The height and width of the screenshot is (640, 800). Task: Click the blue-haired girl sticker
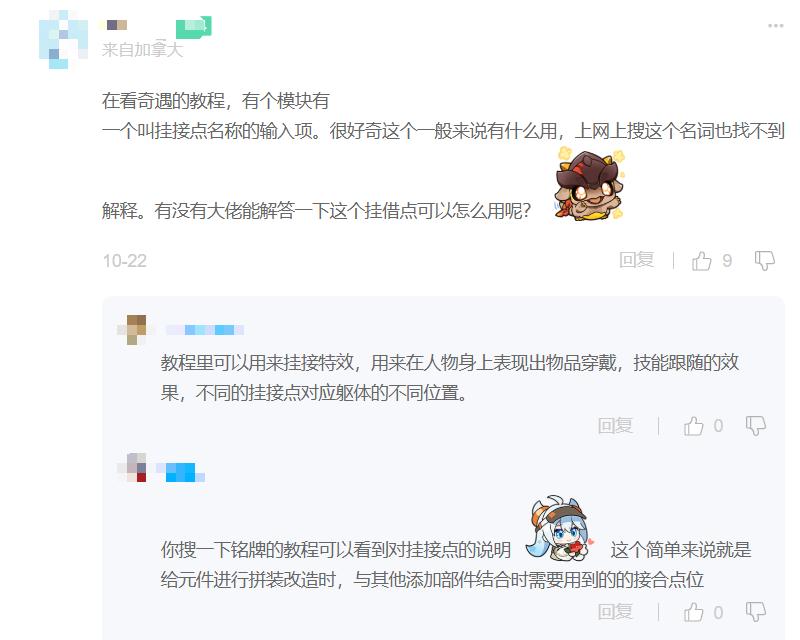[x=560, y=529]
